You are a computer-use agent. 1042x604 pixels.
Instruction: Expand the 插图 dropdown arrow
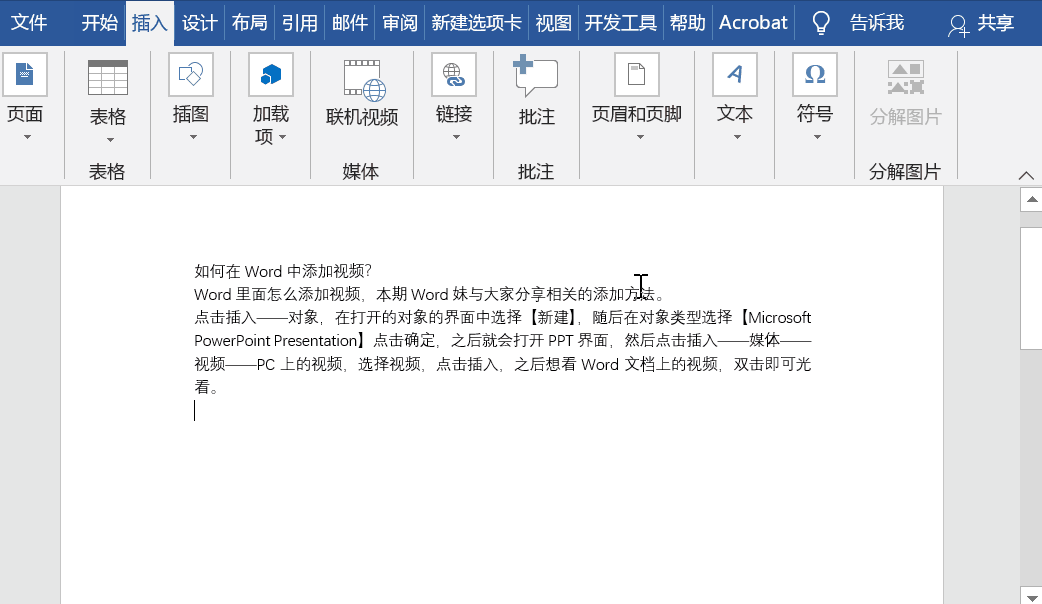[193, 138]
